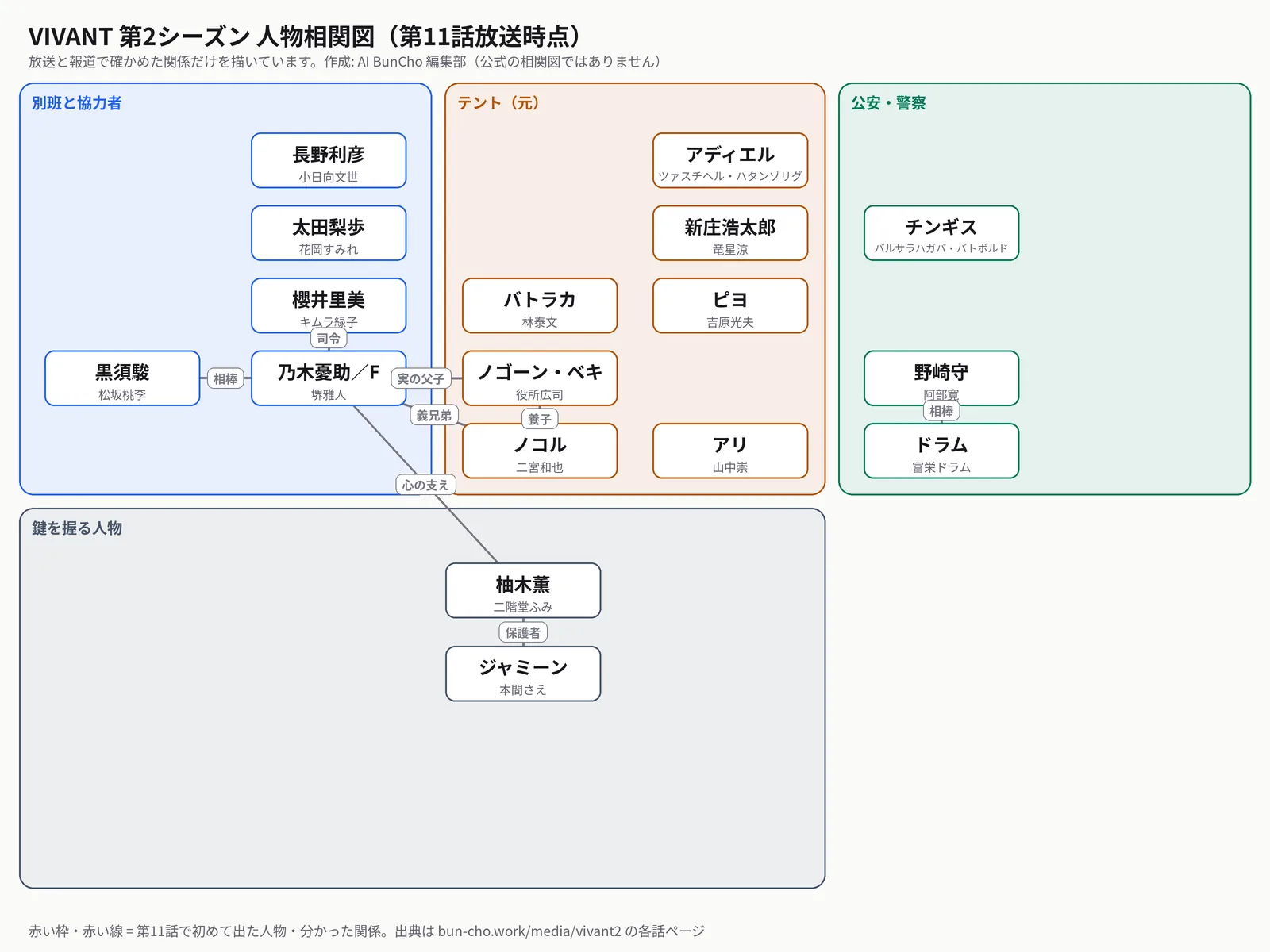Screen dimensions: 1270x952
Task: Select the 保護者 relationship label
Action: click(x=523, y=632)
